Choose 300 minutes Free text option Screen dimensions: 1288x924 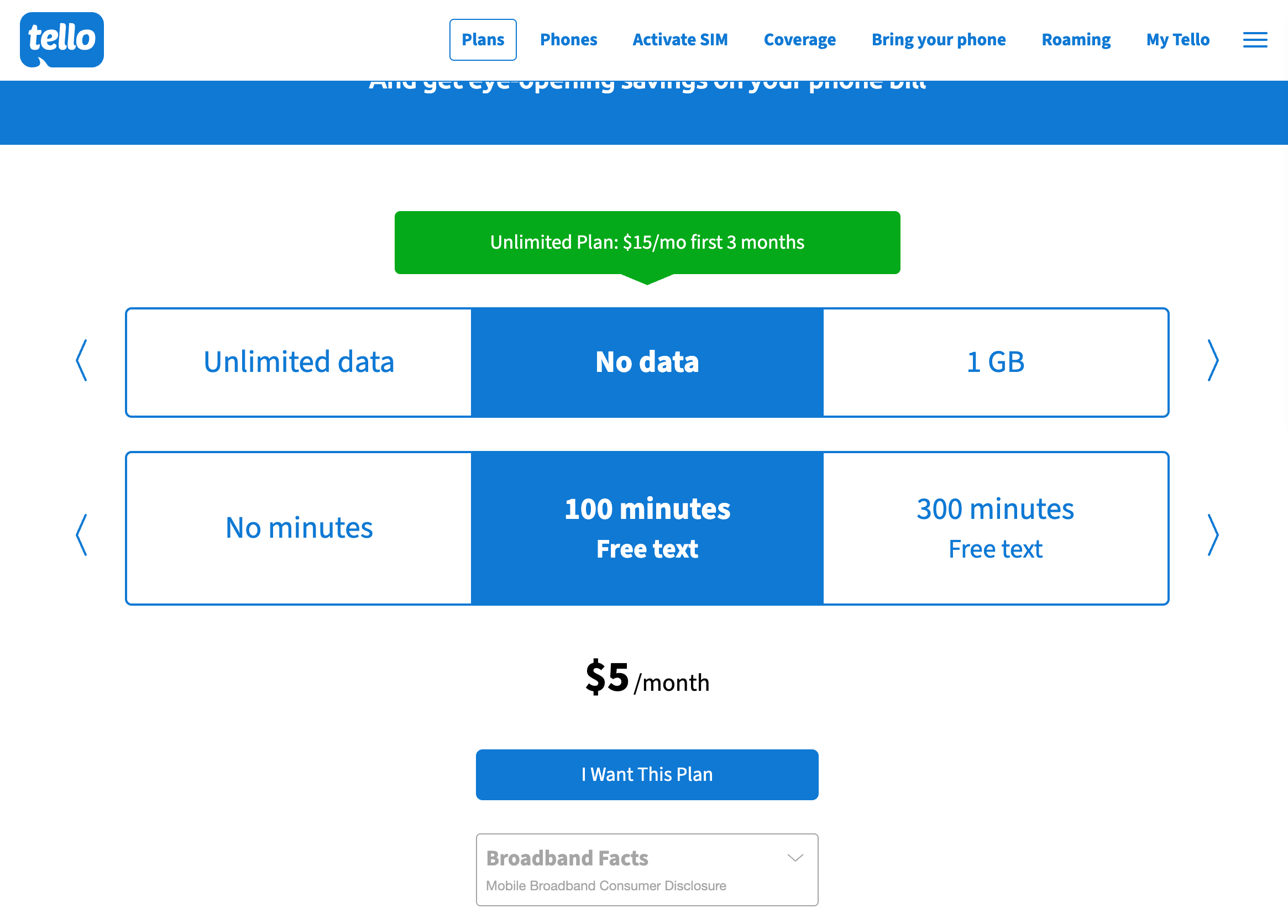(x=995, y=528)
